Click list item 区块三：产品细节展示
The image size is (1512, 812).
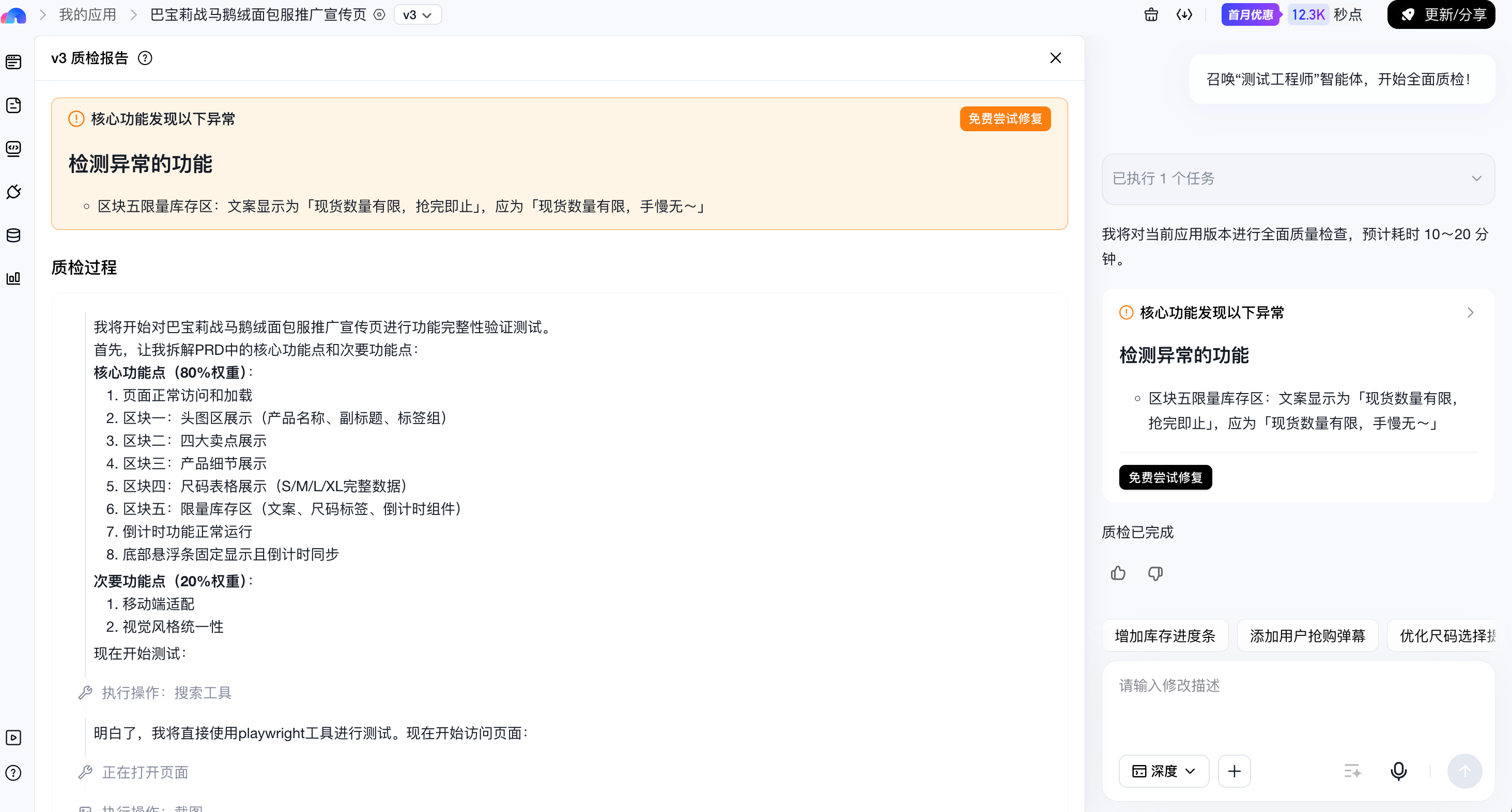[194, 463]
